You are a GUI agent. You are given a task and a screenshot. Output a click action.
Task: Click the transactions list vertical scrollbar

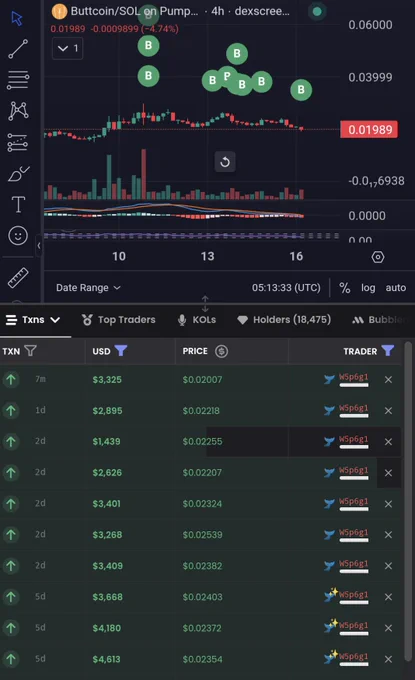click(408, 501)
